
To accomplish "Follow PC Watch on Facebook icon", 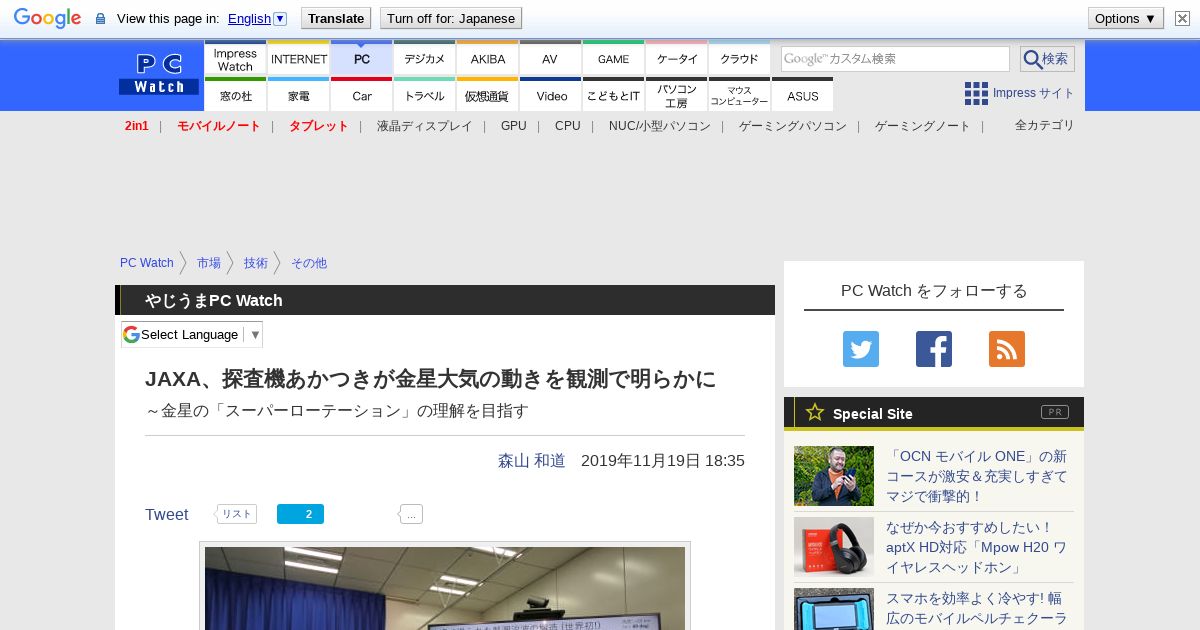I will (934, 349).
